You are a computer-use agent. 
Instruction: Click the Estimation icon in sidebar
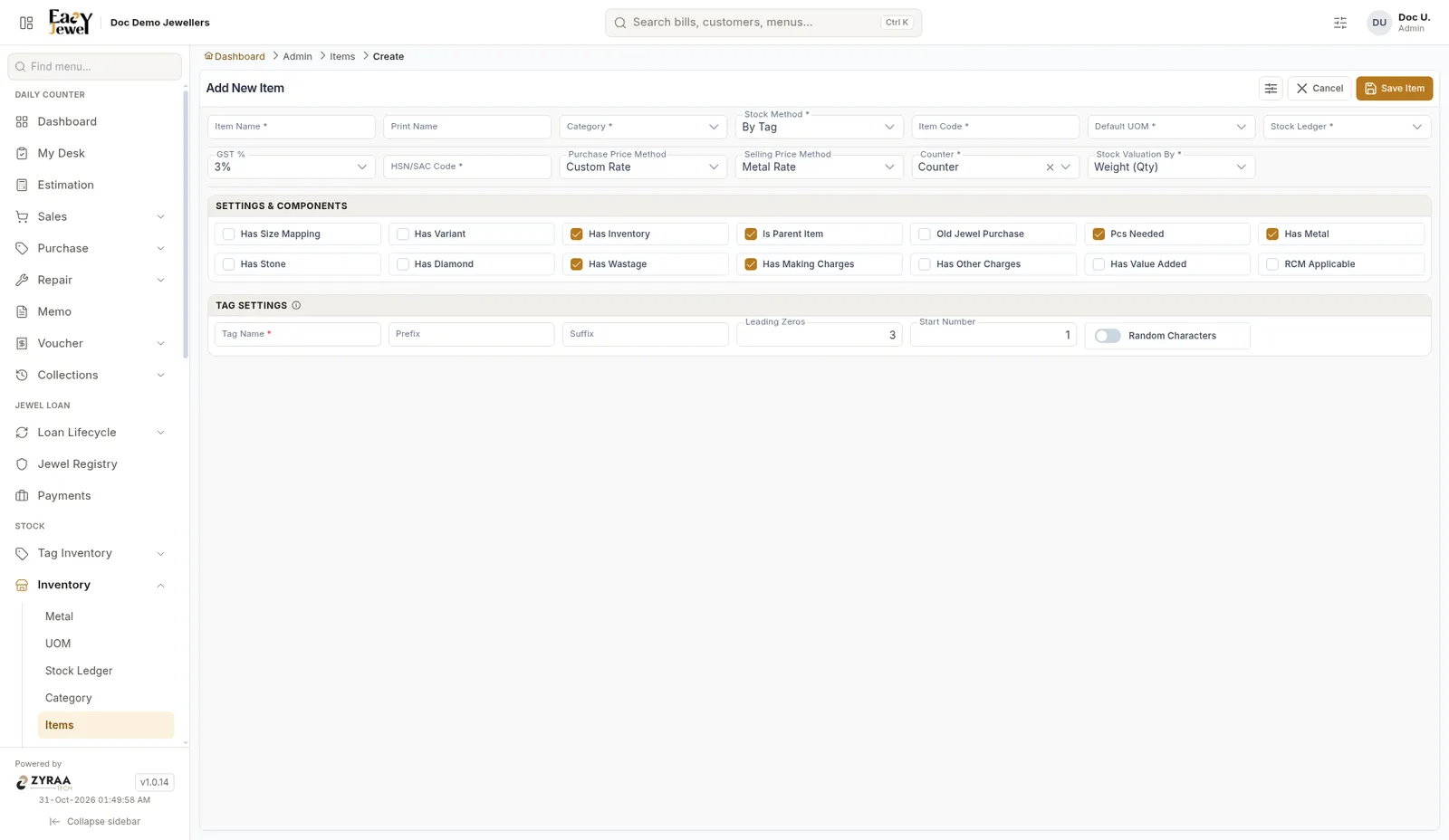pyautogui.click(x=23, y=185)
